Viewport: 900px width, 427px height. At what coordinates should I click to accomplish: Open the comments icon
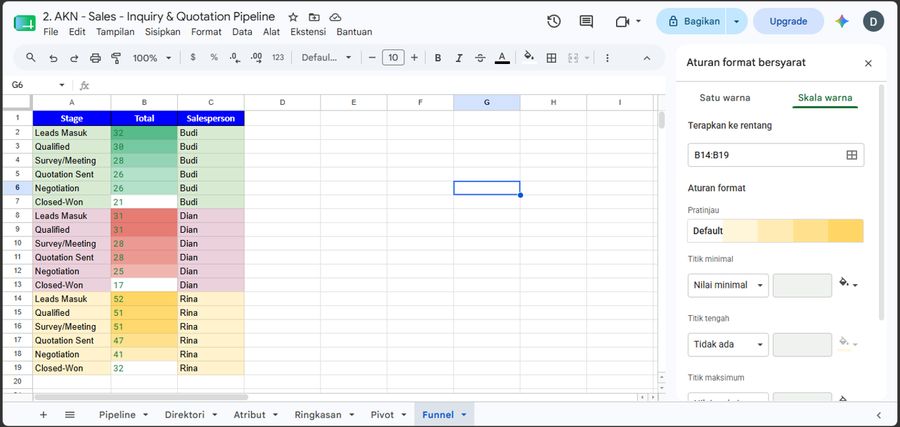point(586,21)
